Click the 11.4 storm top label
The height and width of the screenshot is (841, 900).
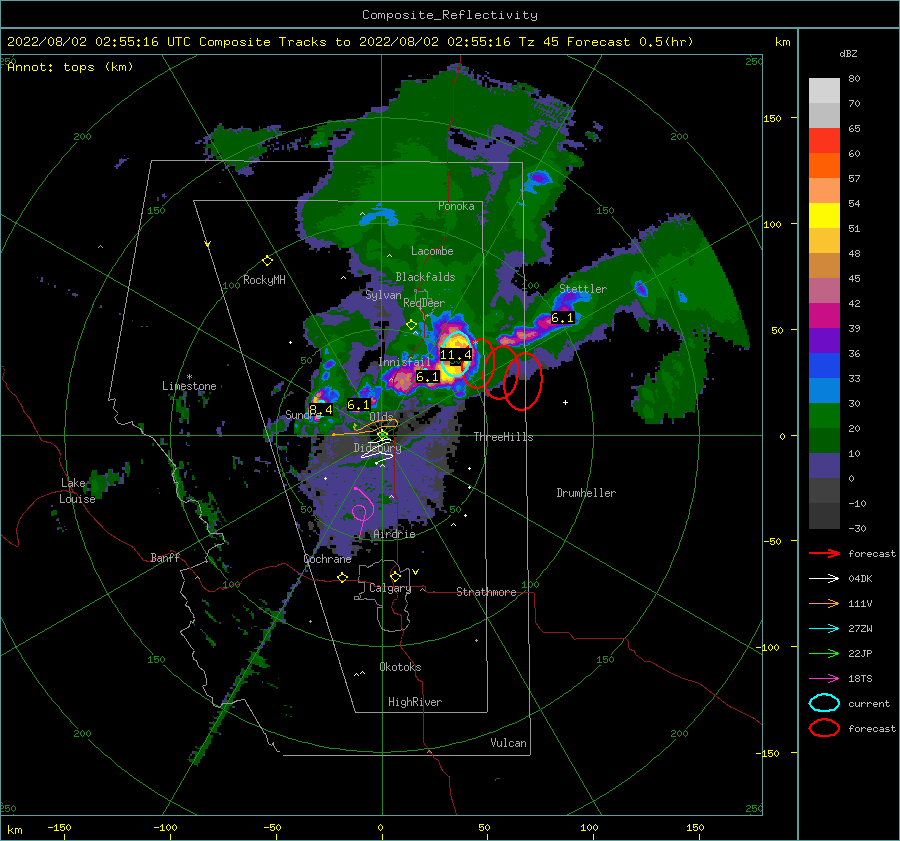click(x=456, y=355)
